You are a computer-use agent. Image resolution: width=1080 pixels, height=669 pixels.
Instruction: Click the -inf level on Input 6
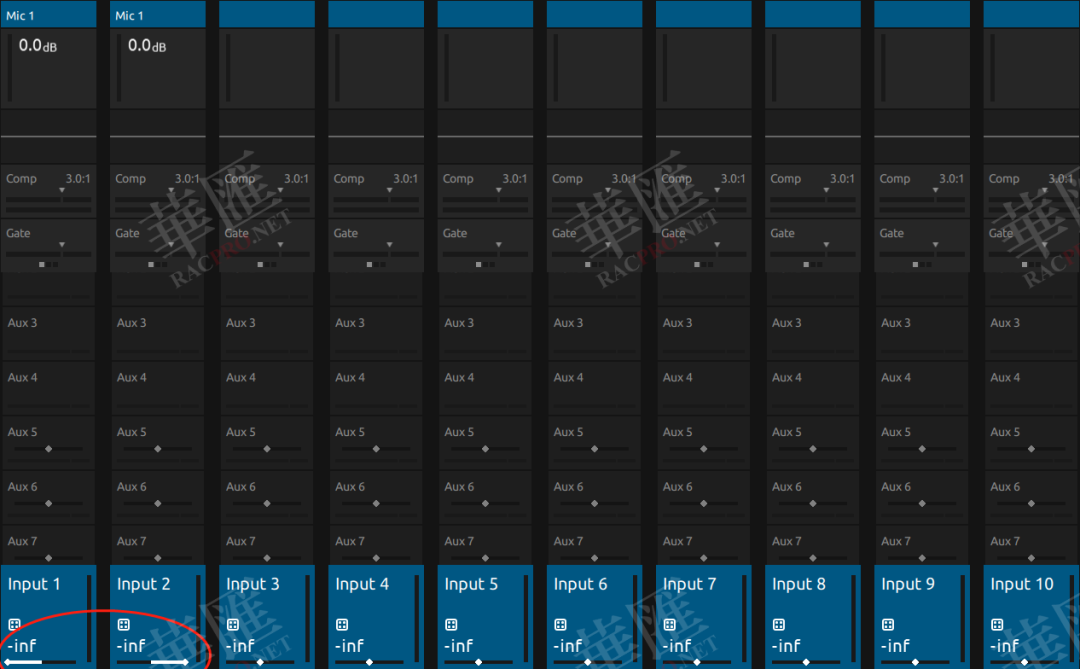(568, 646)
